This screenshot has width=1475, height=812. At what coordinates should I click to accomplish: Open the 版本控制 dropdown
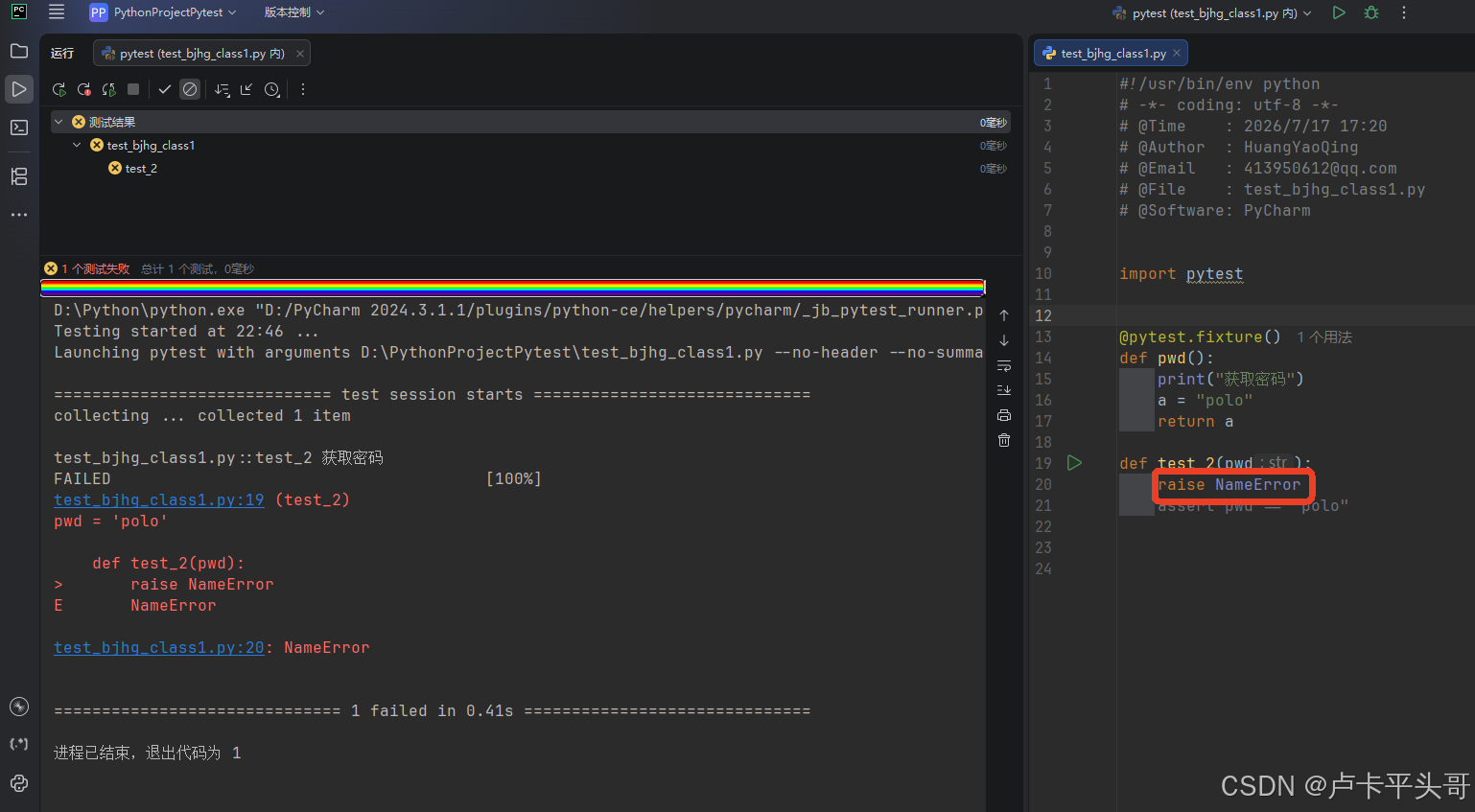coord(294,12)
